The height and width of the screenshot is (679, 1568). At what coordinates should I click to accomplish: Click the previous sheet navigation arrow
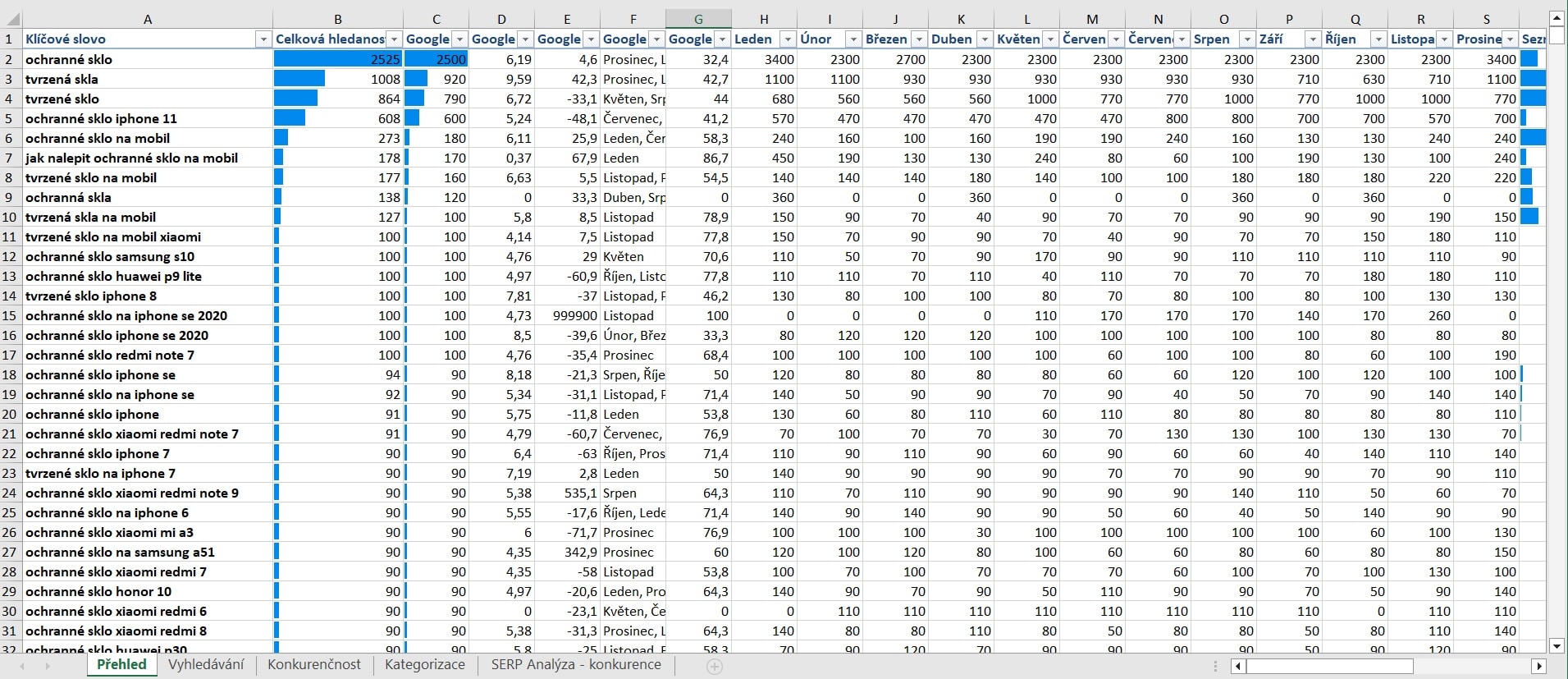click(x=22, y=666)
